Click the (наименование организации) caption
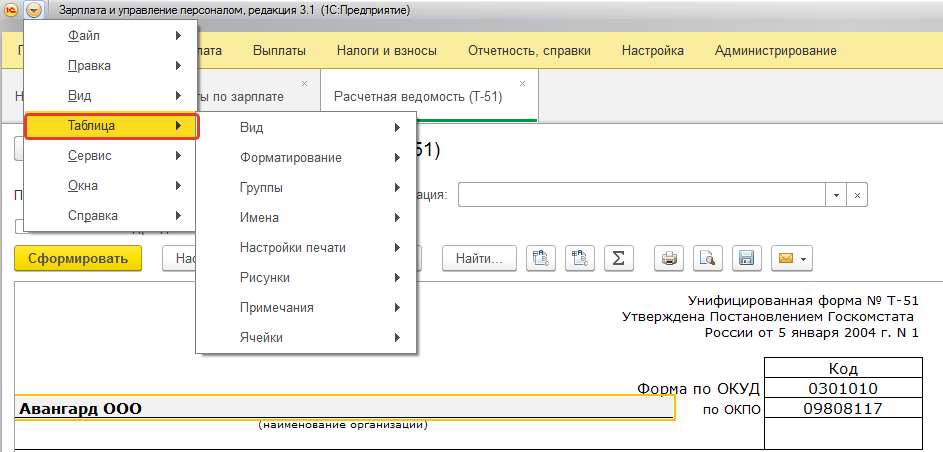The image size is (943, 452). (343, 426)
